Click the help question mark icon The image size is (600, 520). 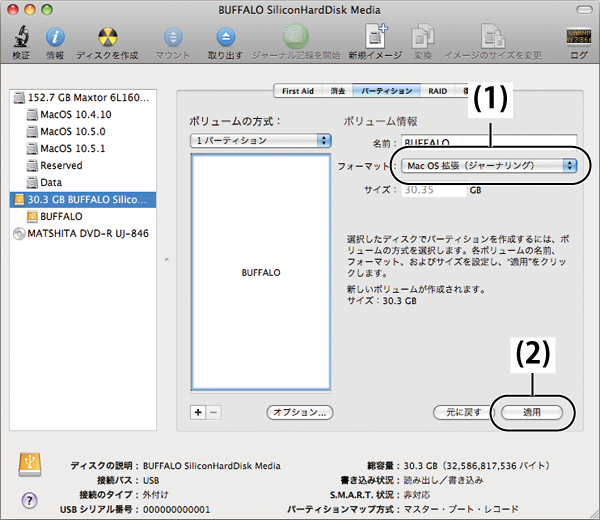pyautogui.click(x=29, y=500)
